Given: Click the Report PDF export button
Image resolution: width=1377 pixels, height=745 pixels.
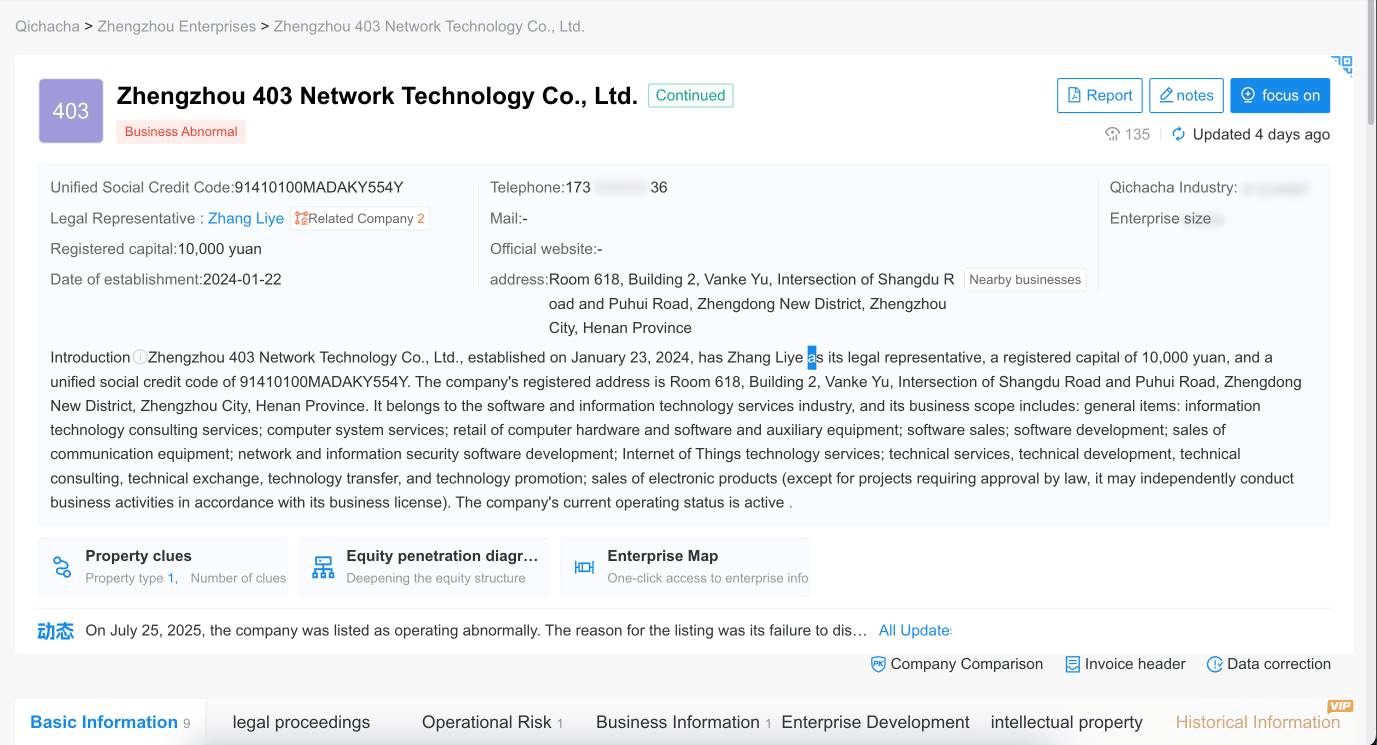Looking at the screenshot, I should (1099, 95).
